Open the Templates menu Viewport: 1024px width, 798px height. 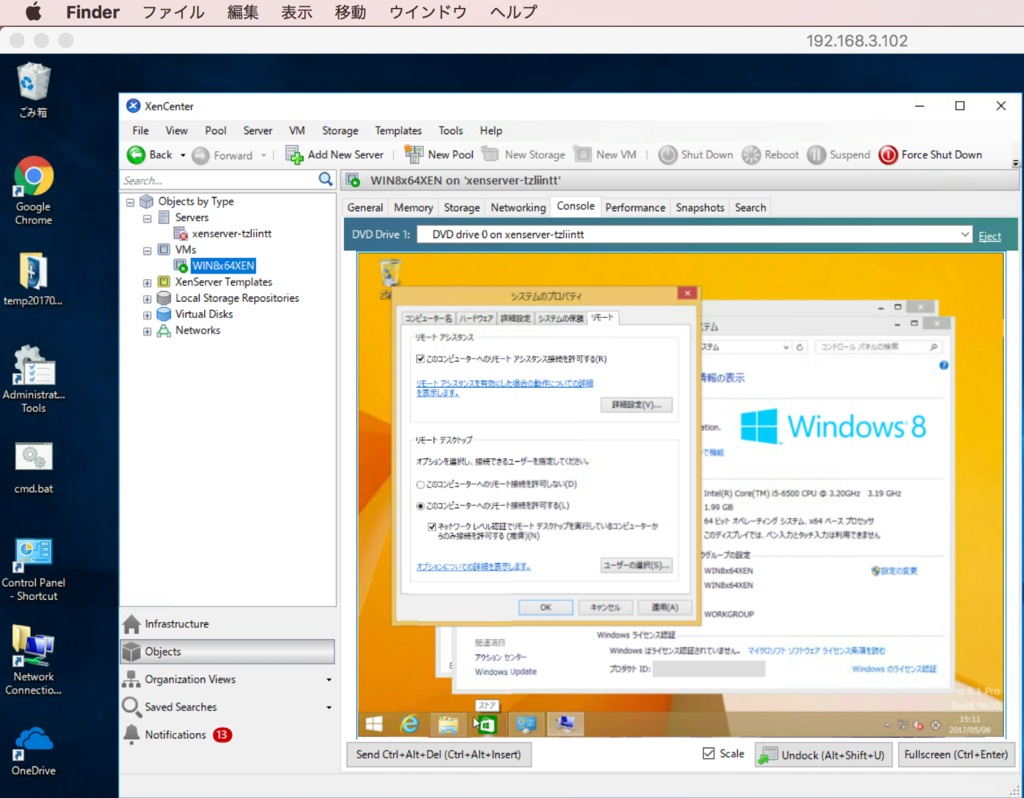coord(398,131)
